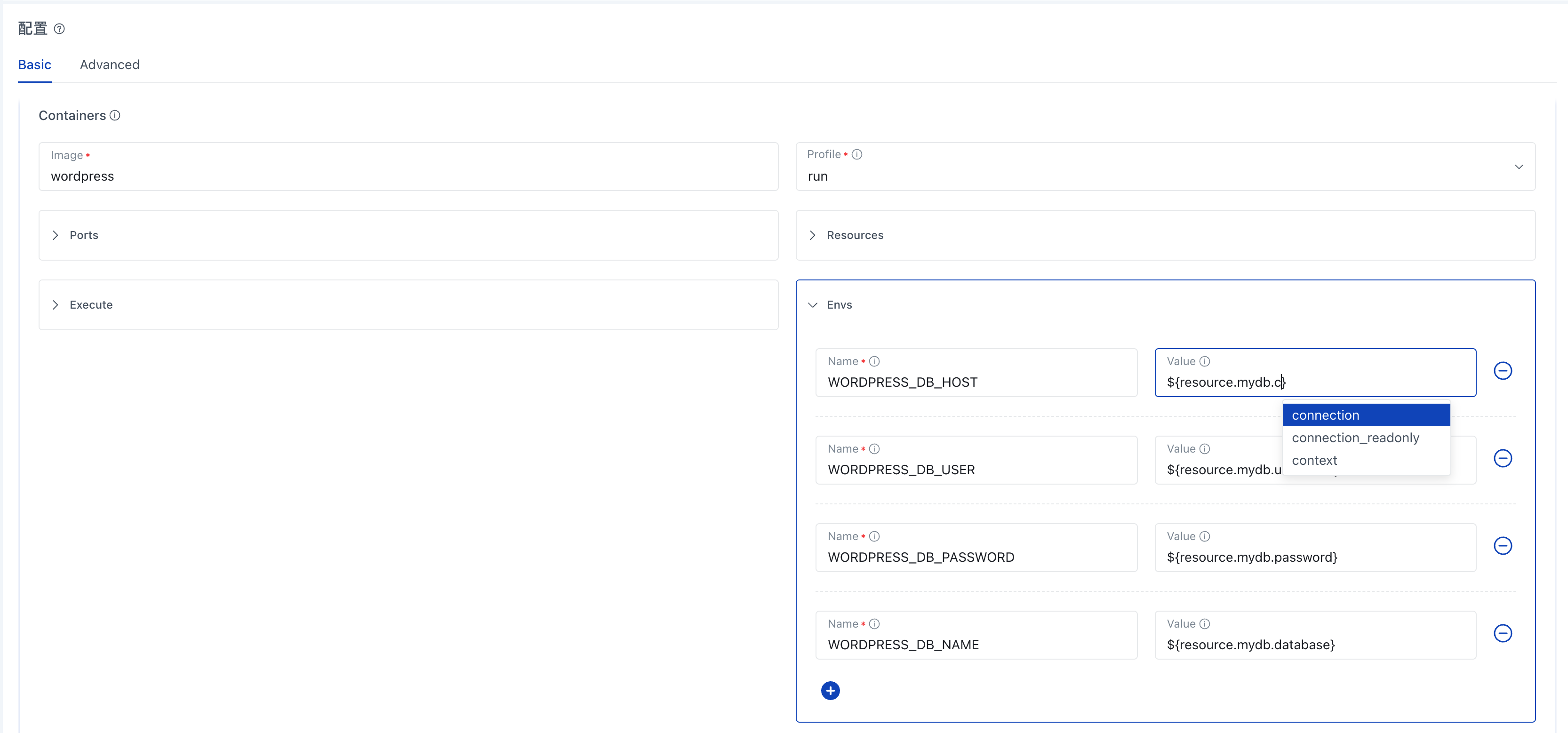Show Name info icon for WORDPRESS_DB_PASSWORD

pyautogui.click(x=874, y=536)
